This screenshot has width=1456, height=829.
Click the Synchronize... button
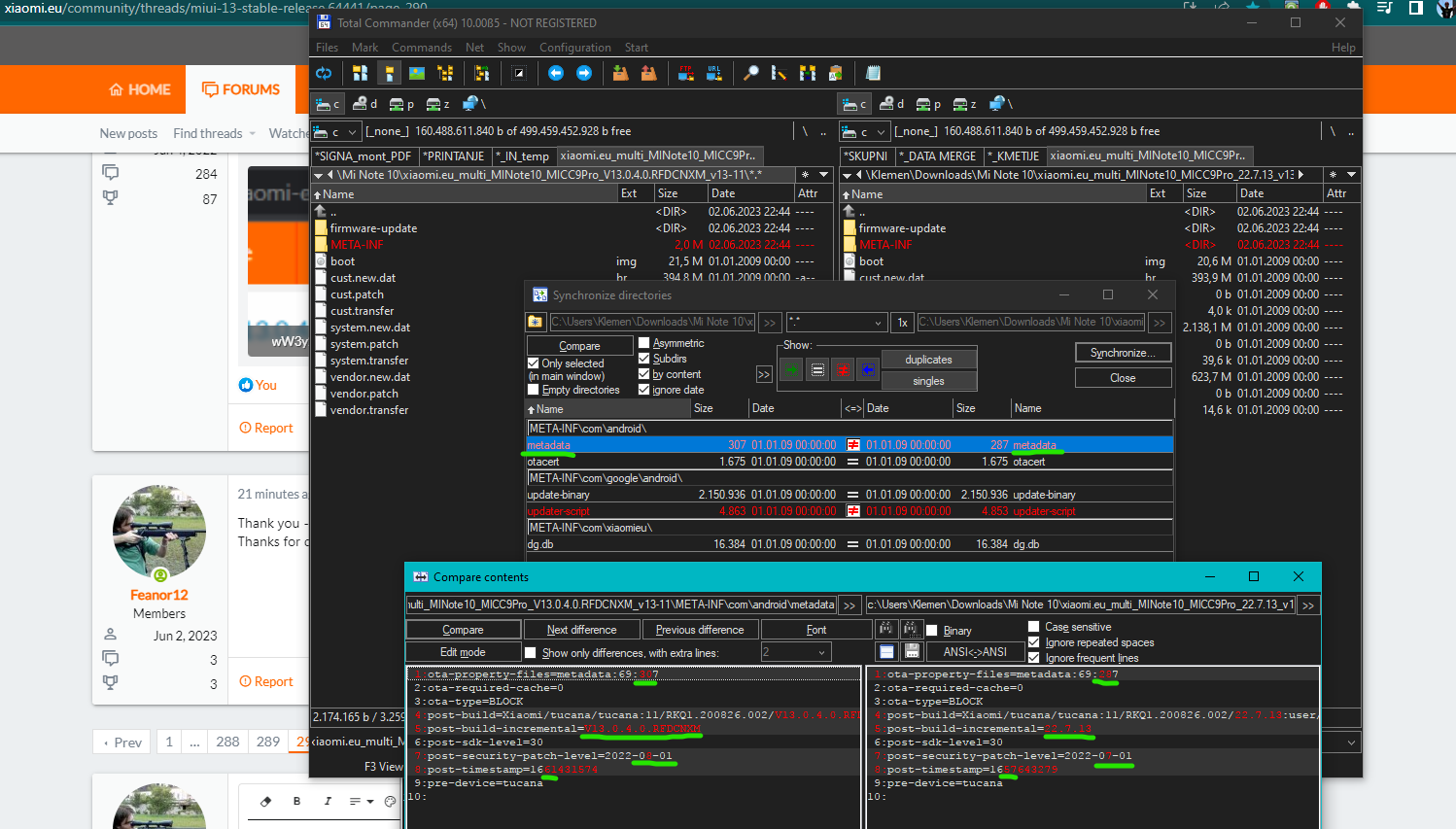pos(1123,353)
